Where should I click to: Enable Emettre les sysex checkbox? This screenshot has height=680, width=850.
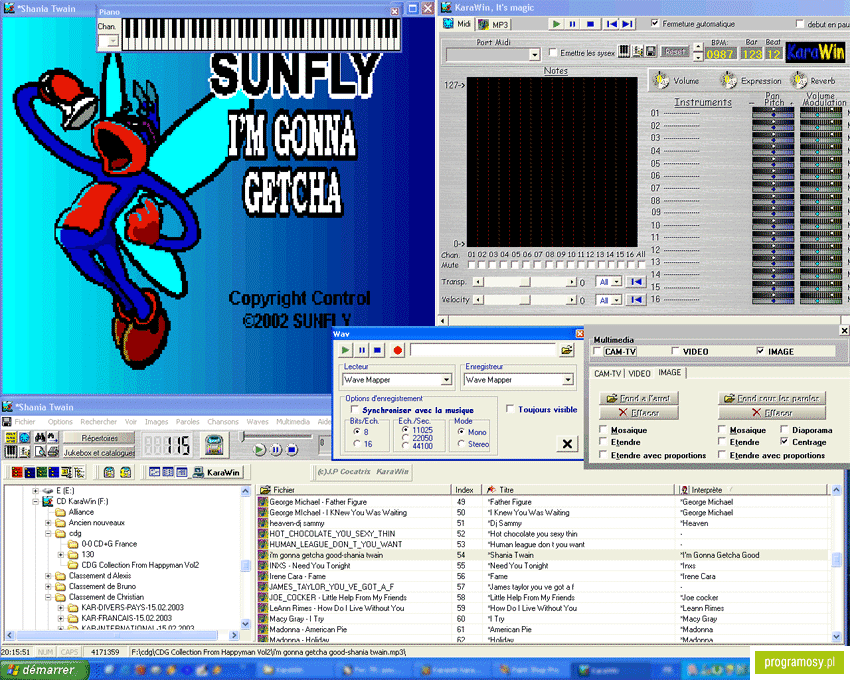point(553,52)
